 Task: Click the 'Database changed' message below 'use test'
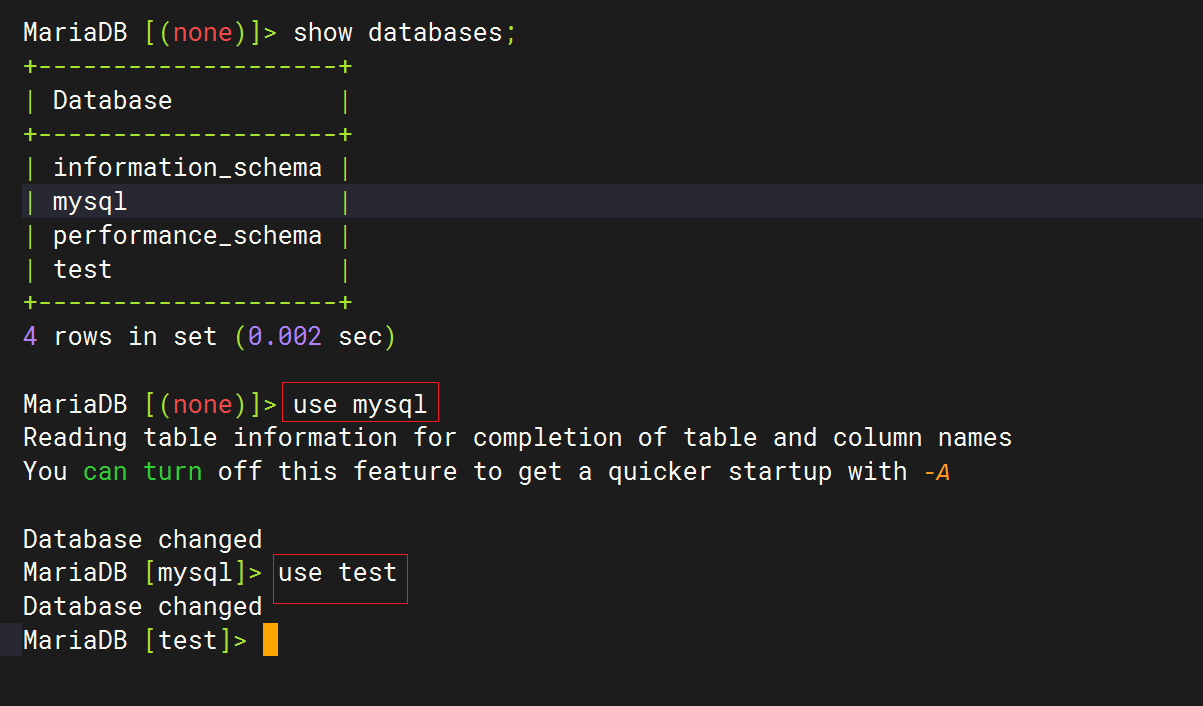[x=142, y=607]
